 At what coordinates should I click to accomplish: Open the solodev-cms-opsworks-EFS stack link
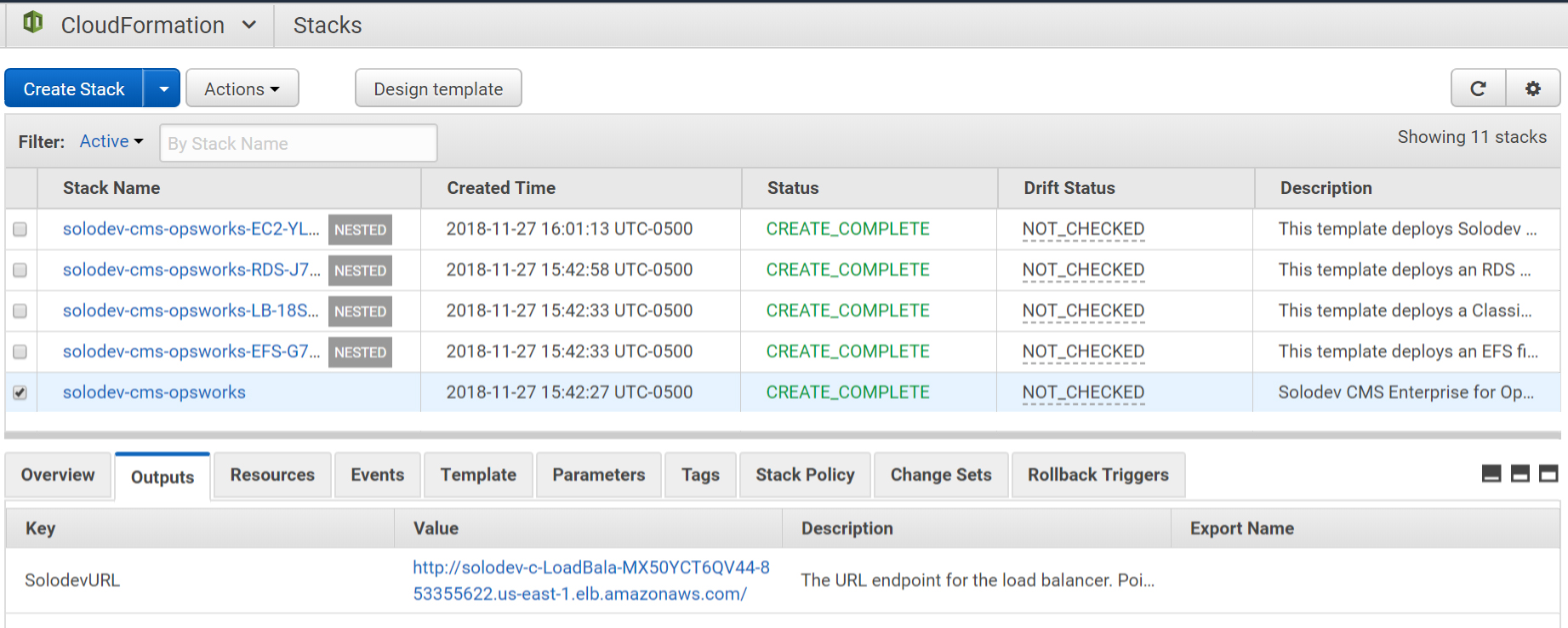point(191,351)
